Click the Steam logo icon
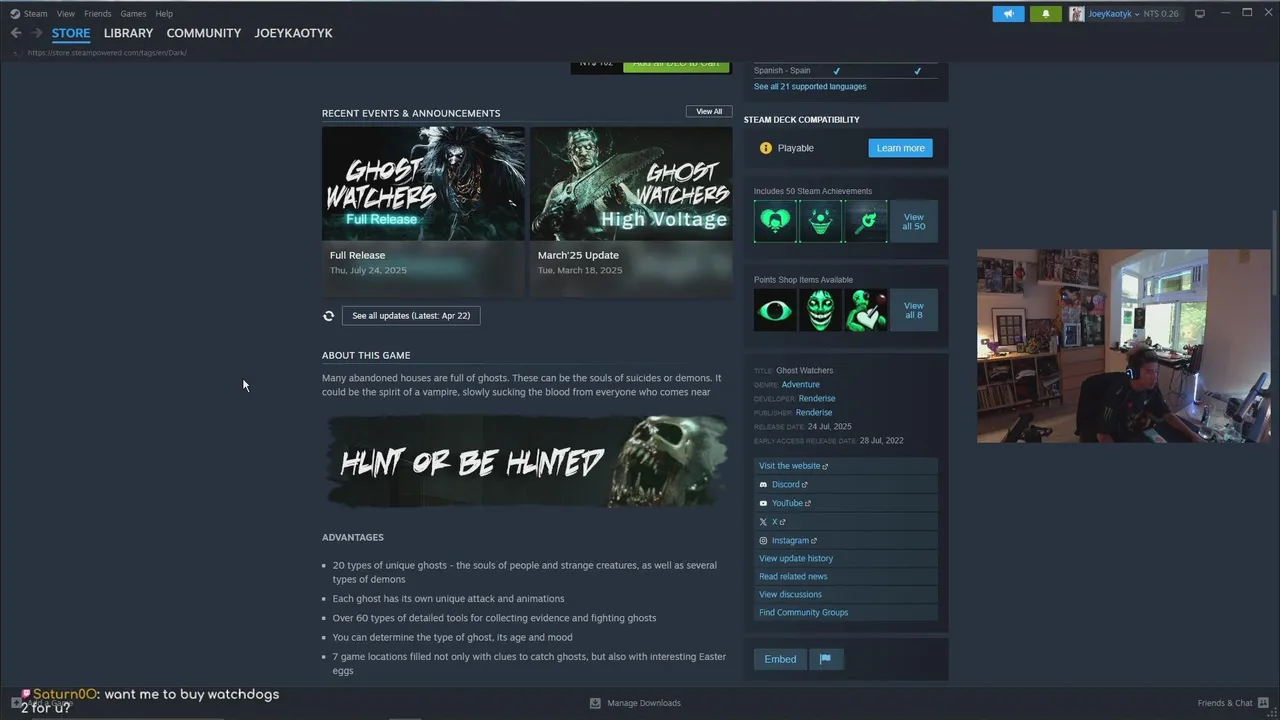The height and width of the screenshot is (720, 1280). point(15,14)
